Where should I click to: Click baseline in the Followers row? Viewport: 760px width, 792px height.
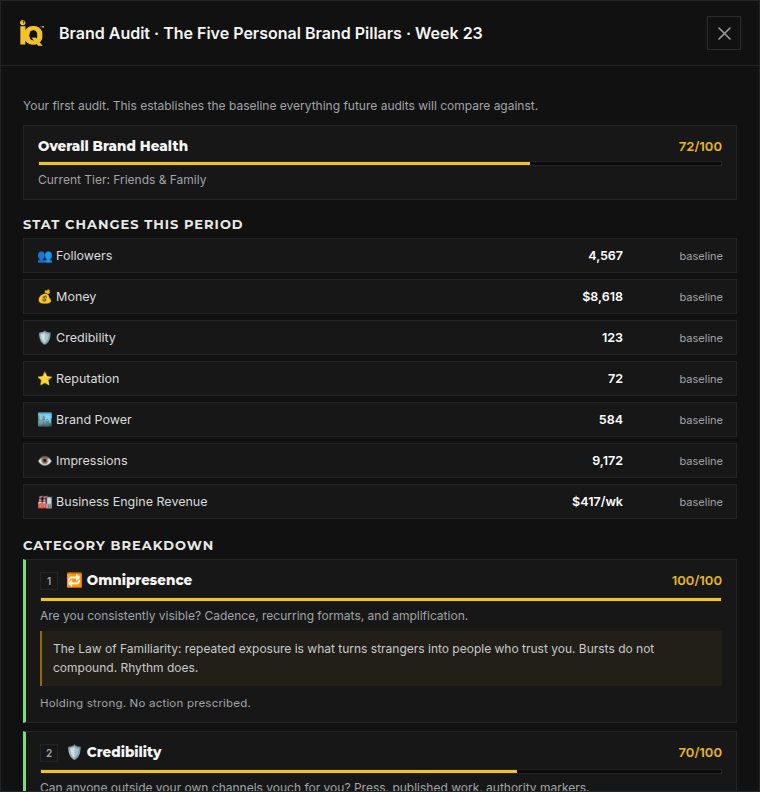[701, 256]
